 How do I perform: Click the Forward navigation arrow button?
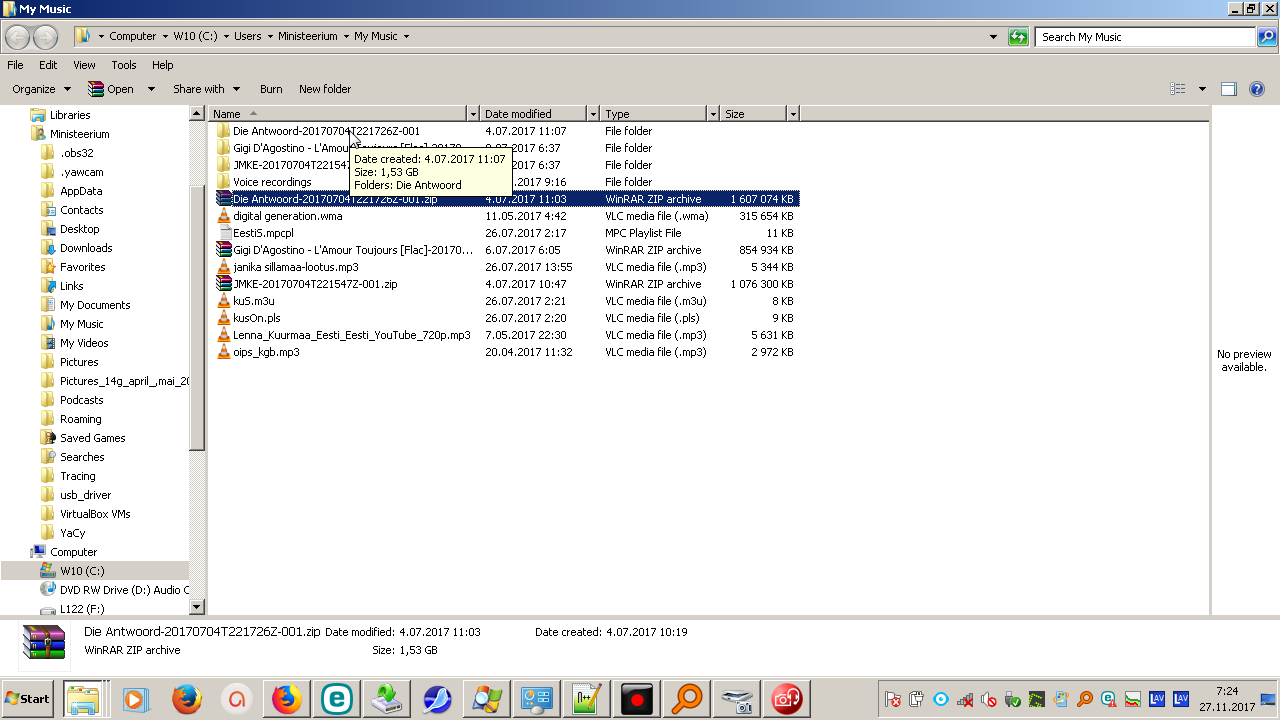click(46, 37)
